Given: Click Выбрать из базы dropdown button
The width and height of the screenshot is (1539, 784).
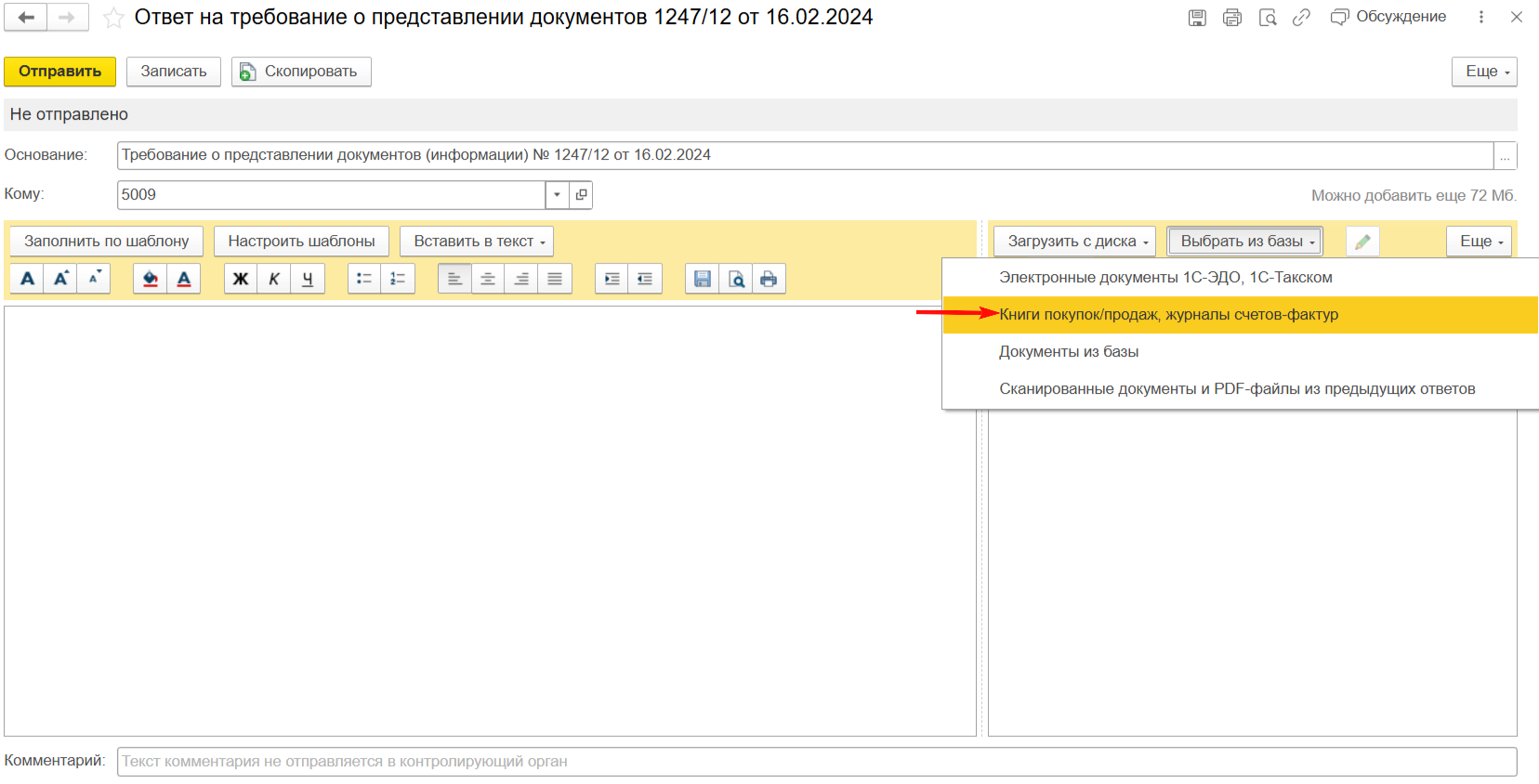Looking at the screenshot, I should point(1244,242).
